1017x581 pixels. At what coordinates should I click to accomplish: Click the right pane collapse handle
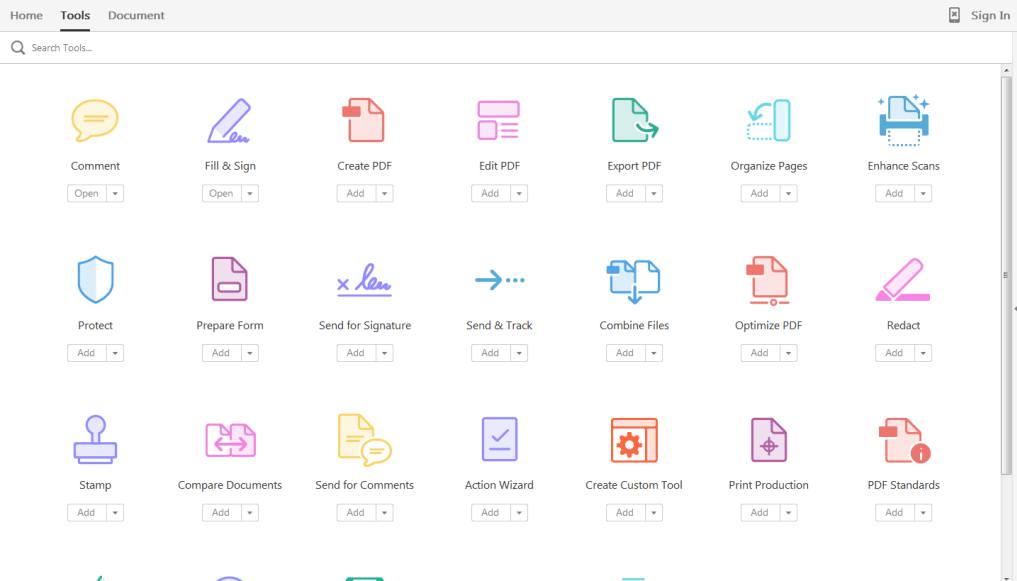click(x=1014, y=309)
